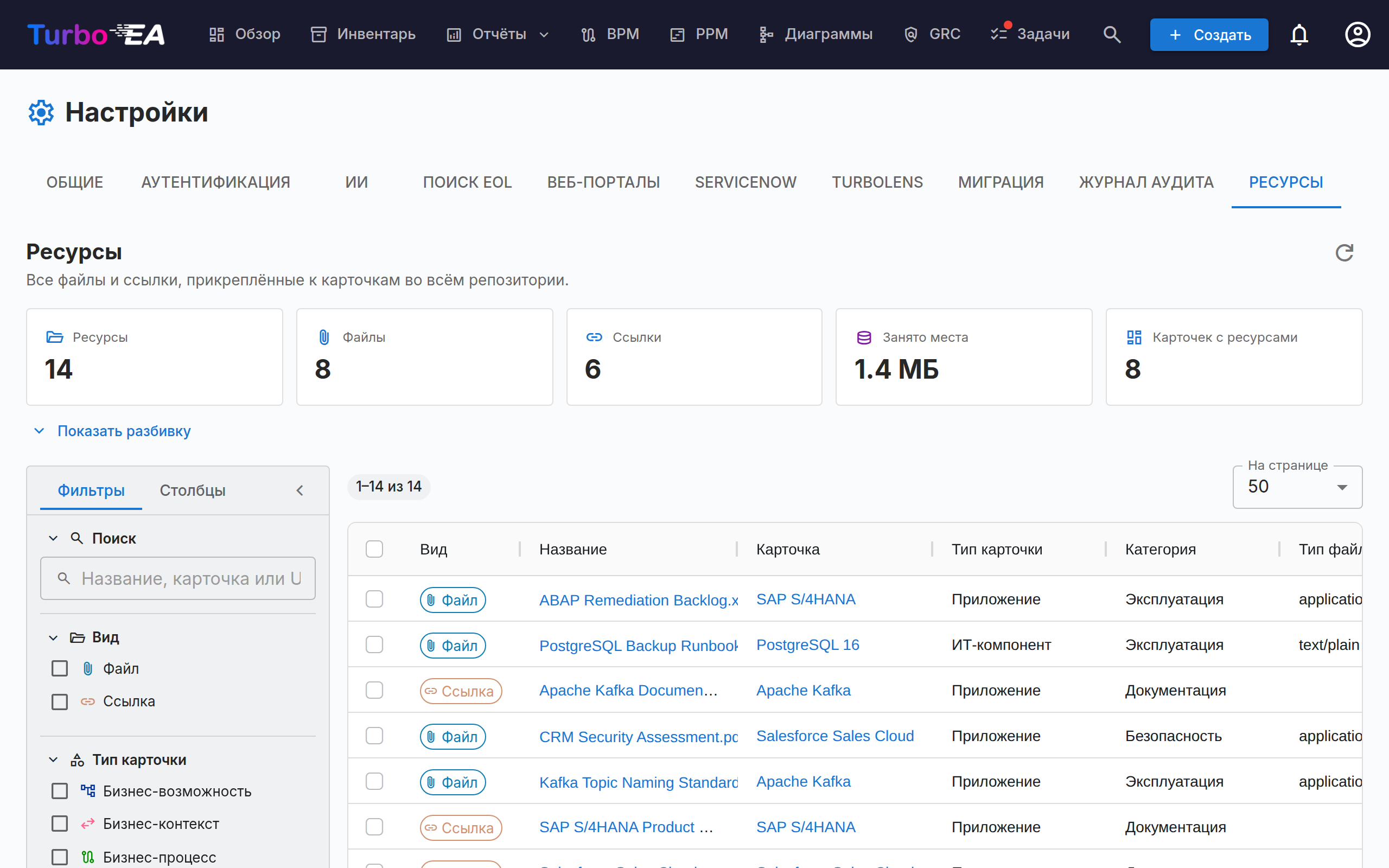Click the search magnifier in top bar
Image resolution: width=1389 pixels, height=868 pixels.
1112,34
